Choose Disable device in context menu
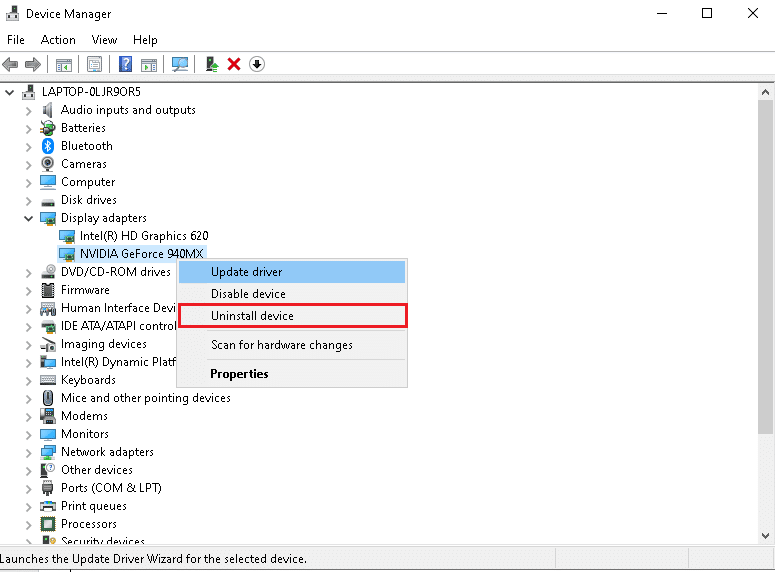775x572 pixels. [x=248, y=294]
